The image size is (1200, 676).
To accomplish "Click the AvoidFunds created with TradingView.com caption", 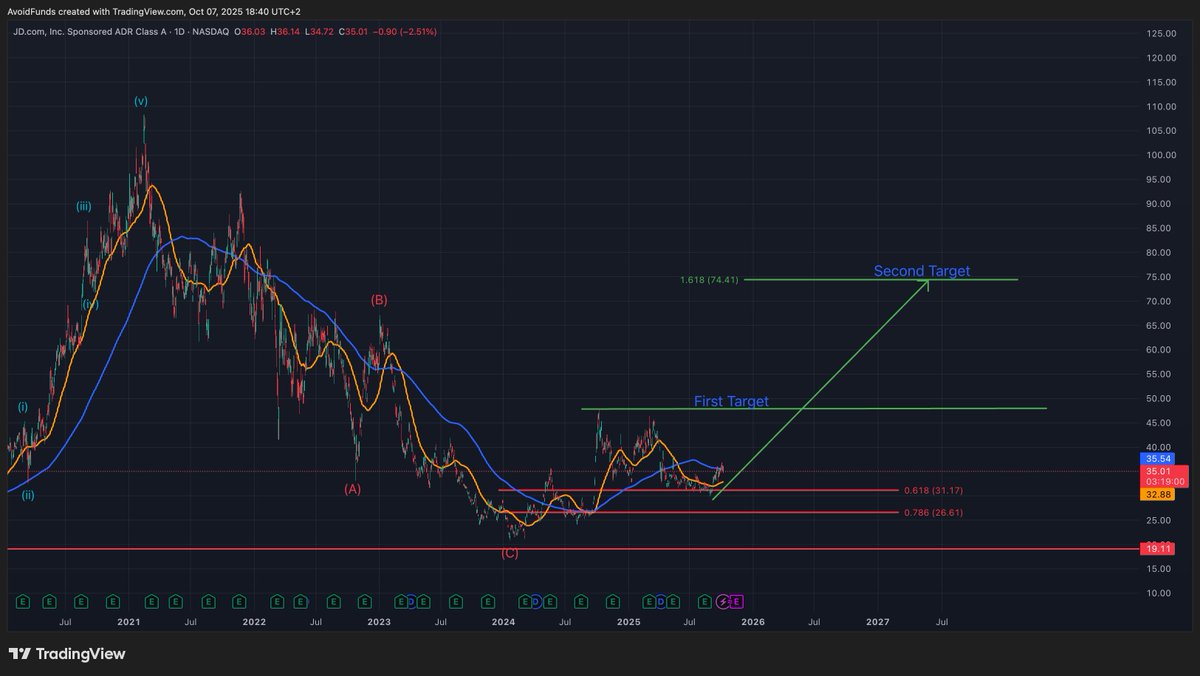I will 154,11.
